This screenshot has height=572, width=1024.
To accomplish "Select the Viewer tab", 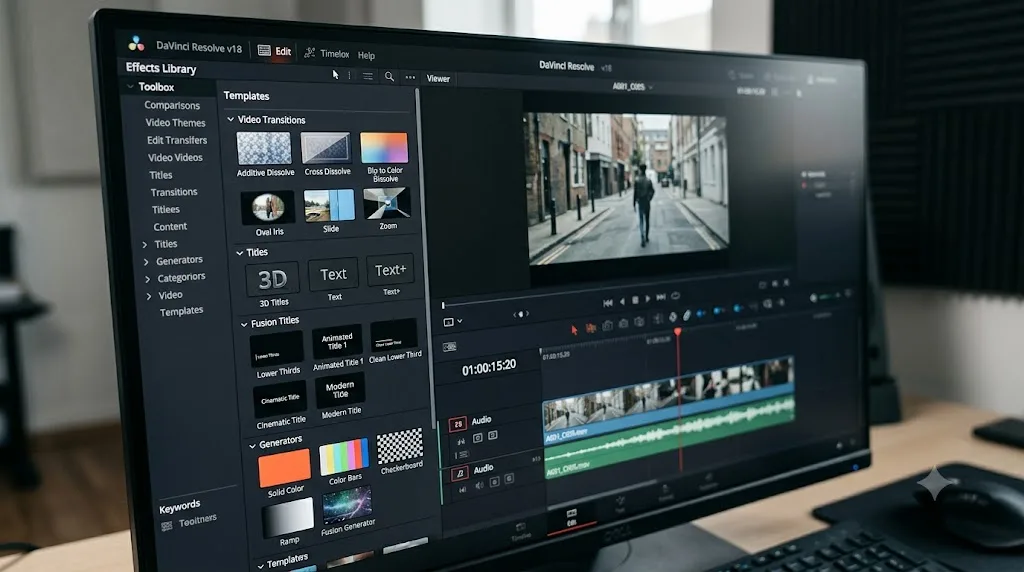I will (x=438, y=78).
